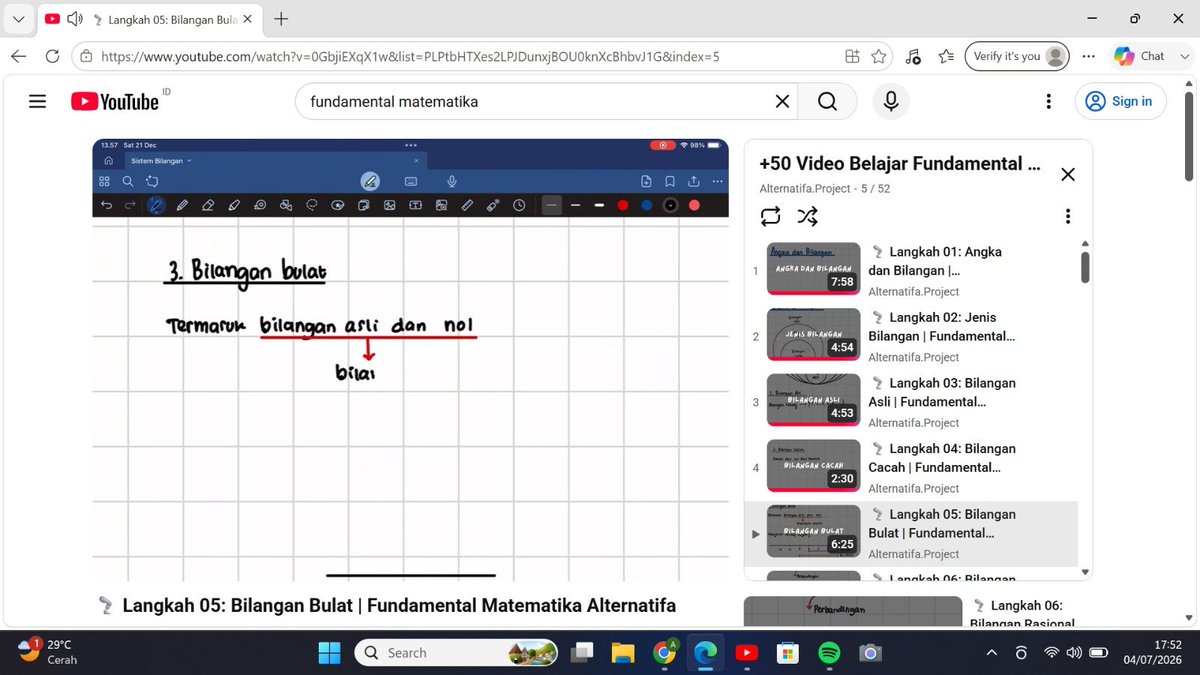Play Langkah 02: Jenis Bilangan video
Viewport: 1200px width, 675px height.
pos(911,336)
